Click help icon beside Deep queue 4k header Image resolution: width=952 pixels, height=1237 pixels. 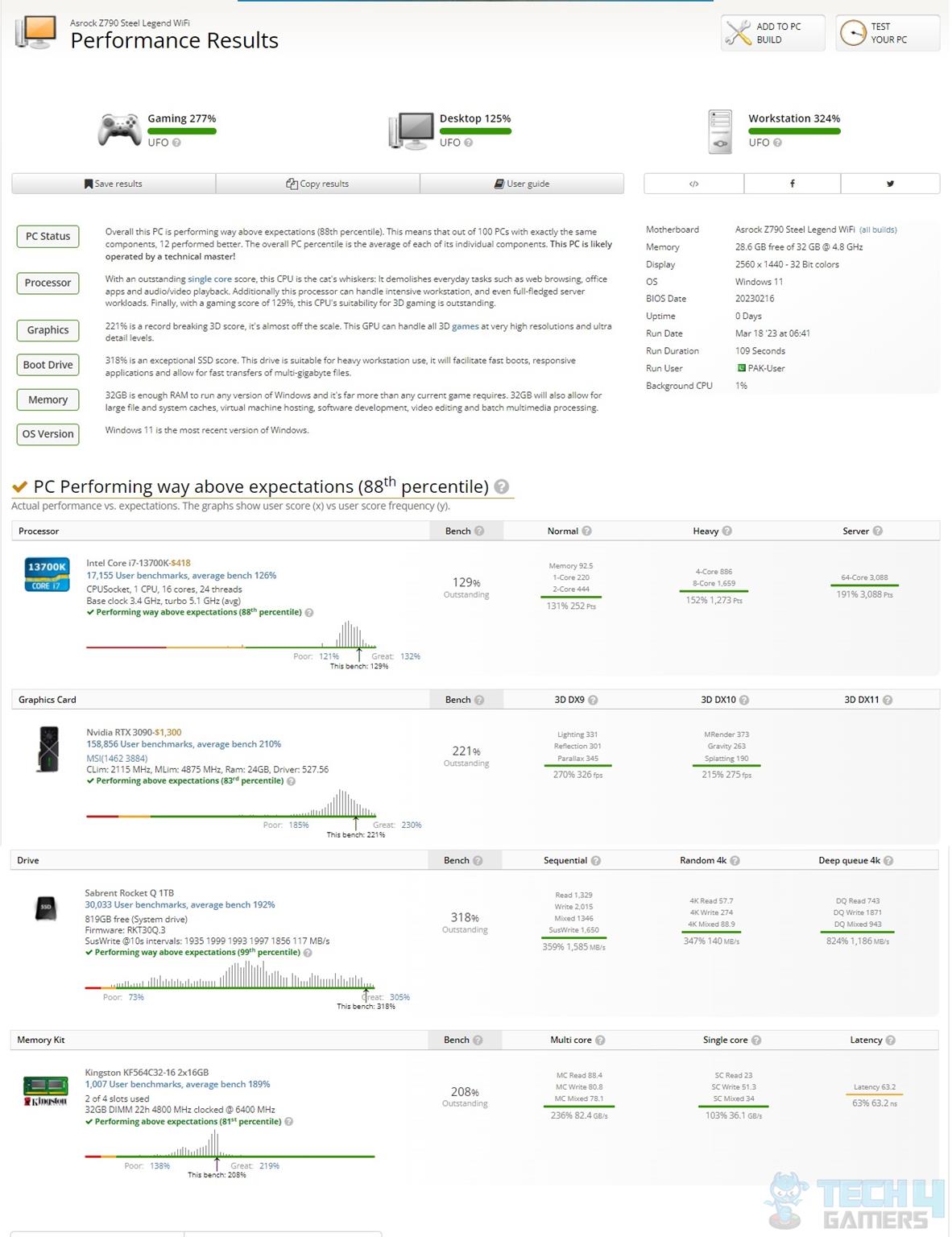pos(888,860)
